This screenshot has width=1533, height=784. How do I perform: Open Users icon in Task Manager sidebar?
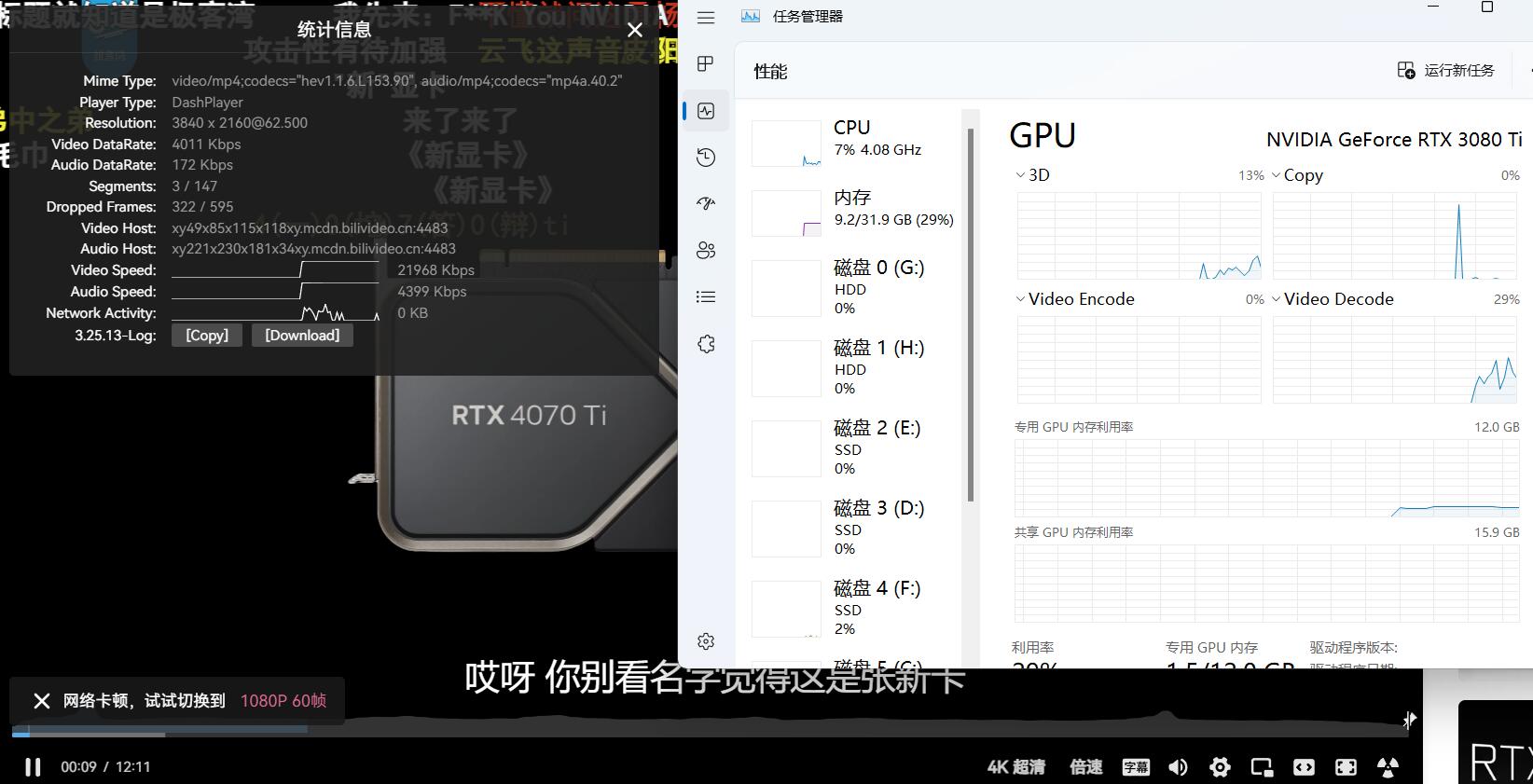706,250
